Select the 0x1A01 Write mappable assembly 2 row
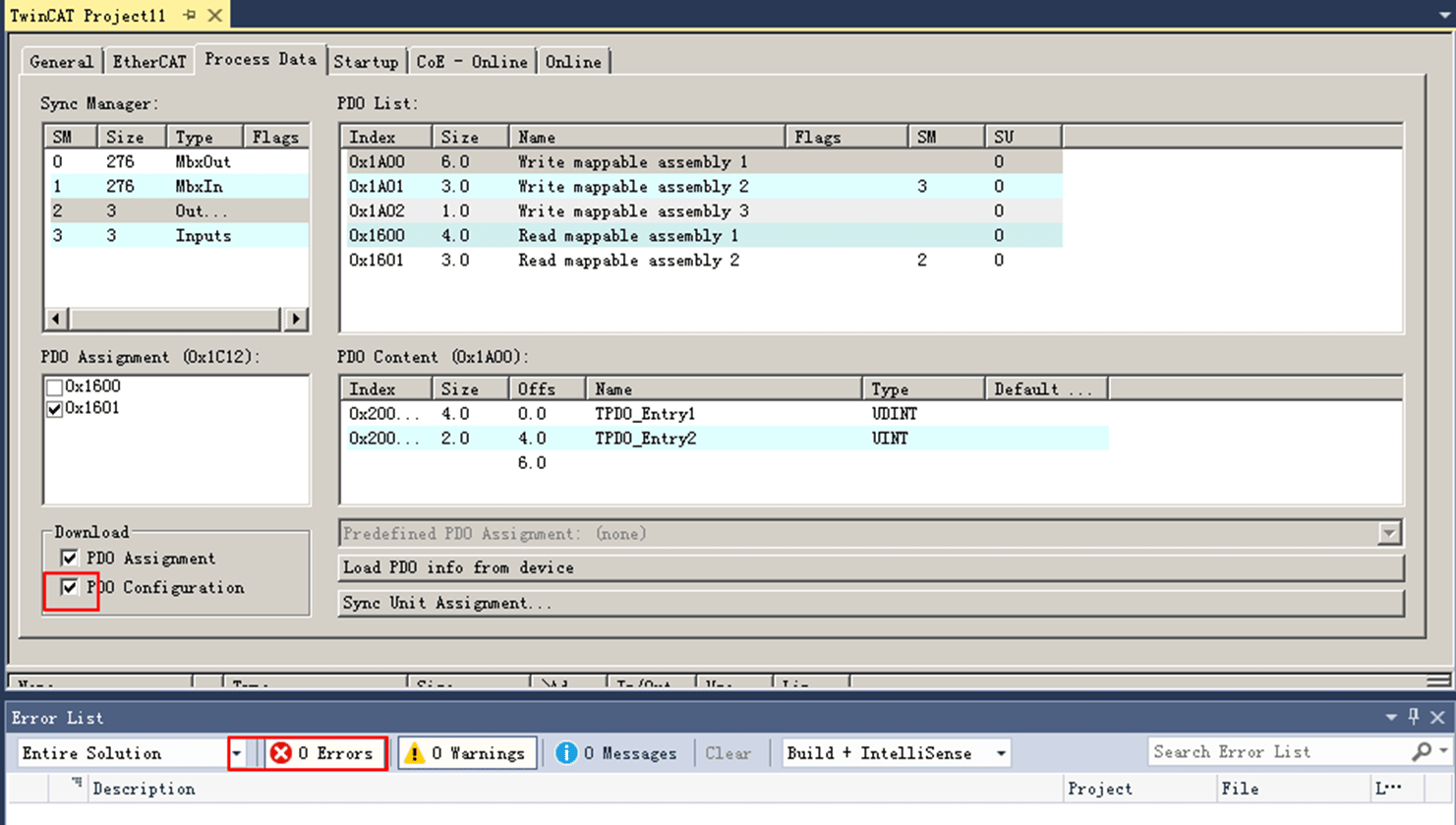 point(632,187)
